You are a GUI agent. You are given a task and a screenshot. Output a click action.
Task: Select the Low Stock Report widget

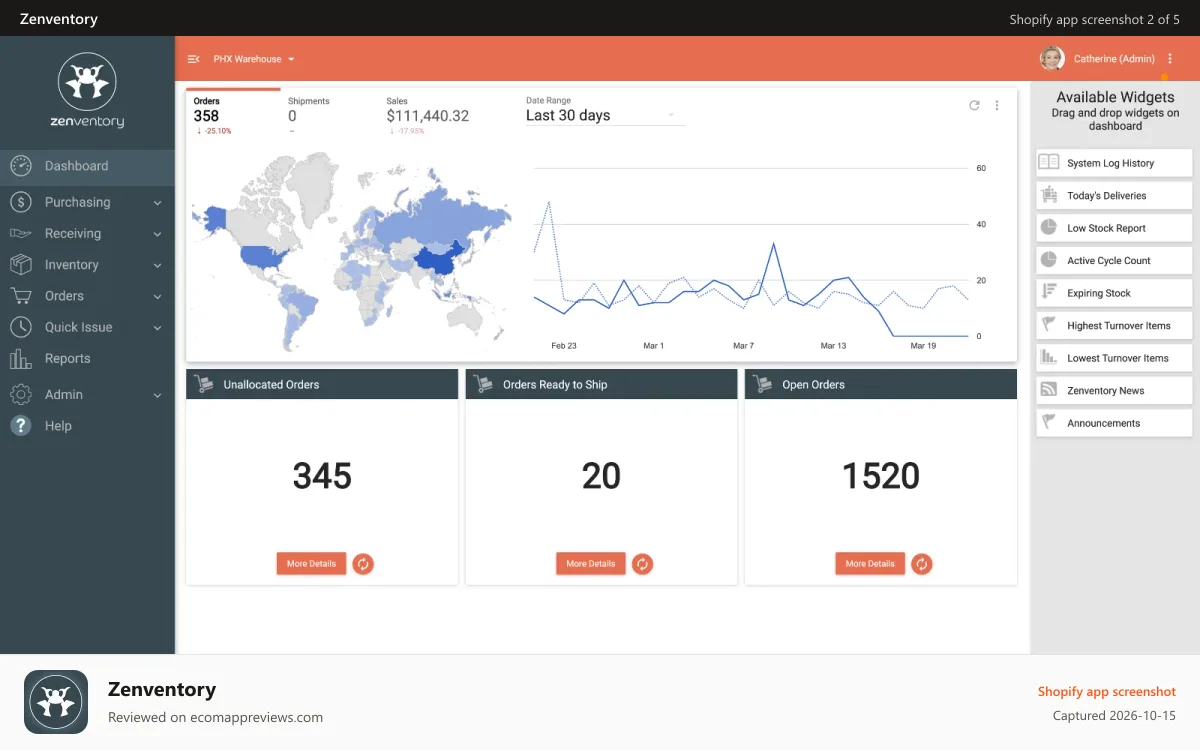pos(1114,228)
